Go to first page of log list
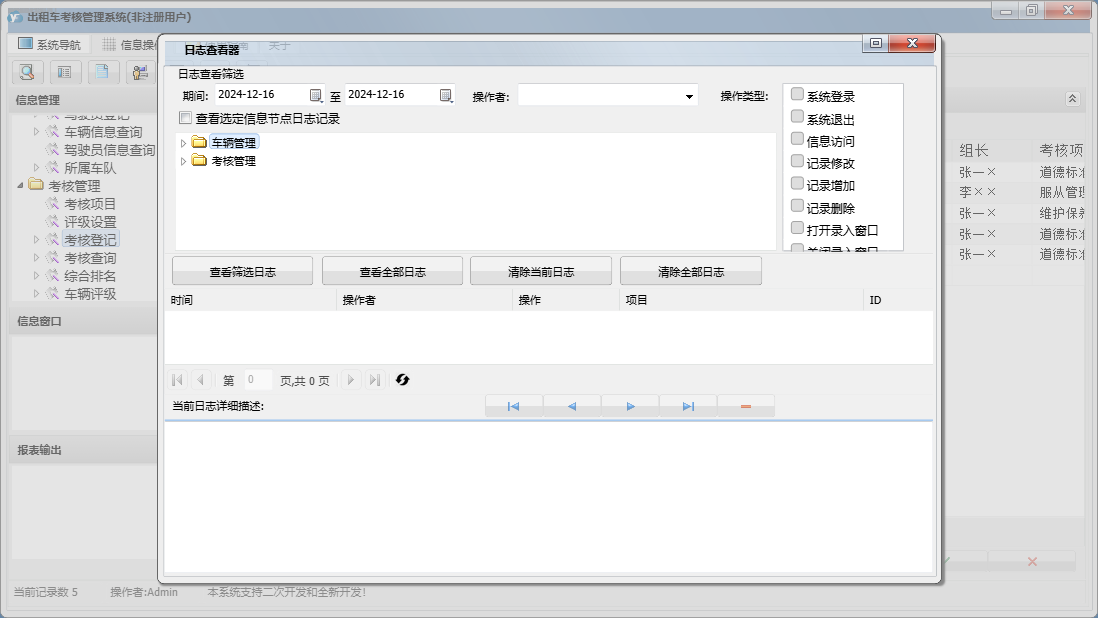 click(177, 379)
